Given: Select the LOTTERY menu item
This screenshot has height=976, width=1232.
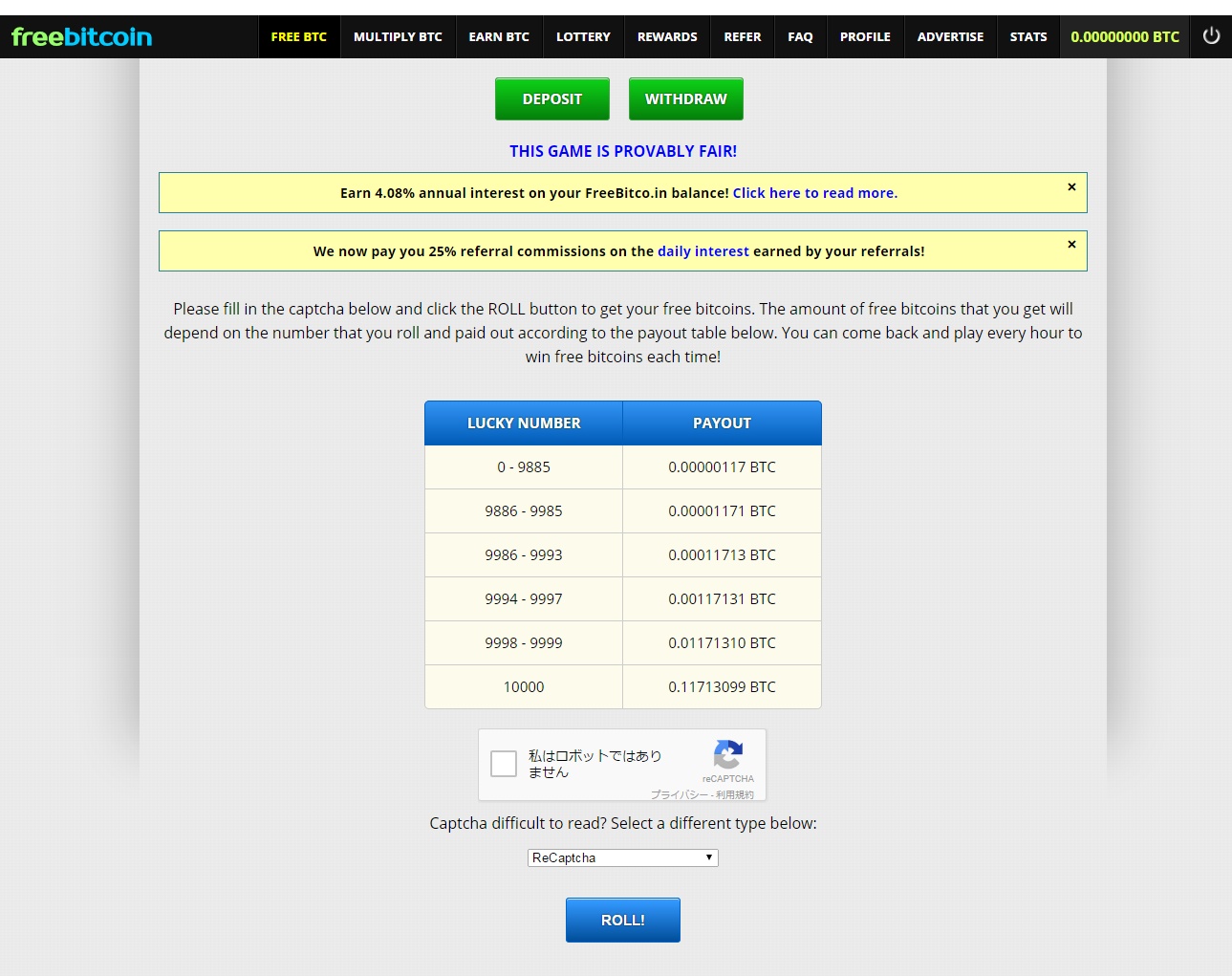Looking at the screenshot, I should [583, 37].
